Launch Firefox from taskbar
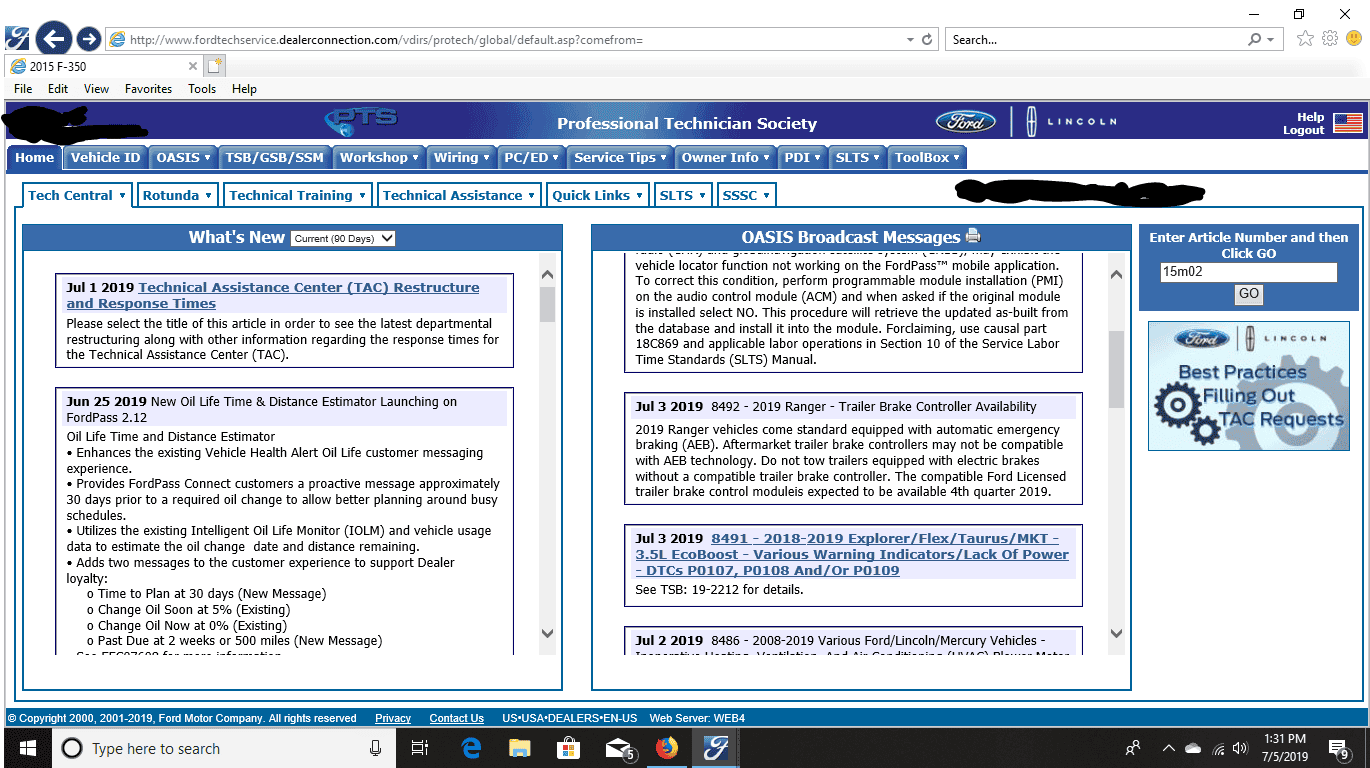The height and width of the screenshot is (768, 1370). click(667, 748)
